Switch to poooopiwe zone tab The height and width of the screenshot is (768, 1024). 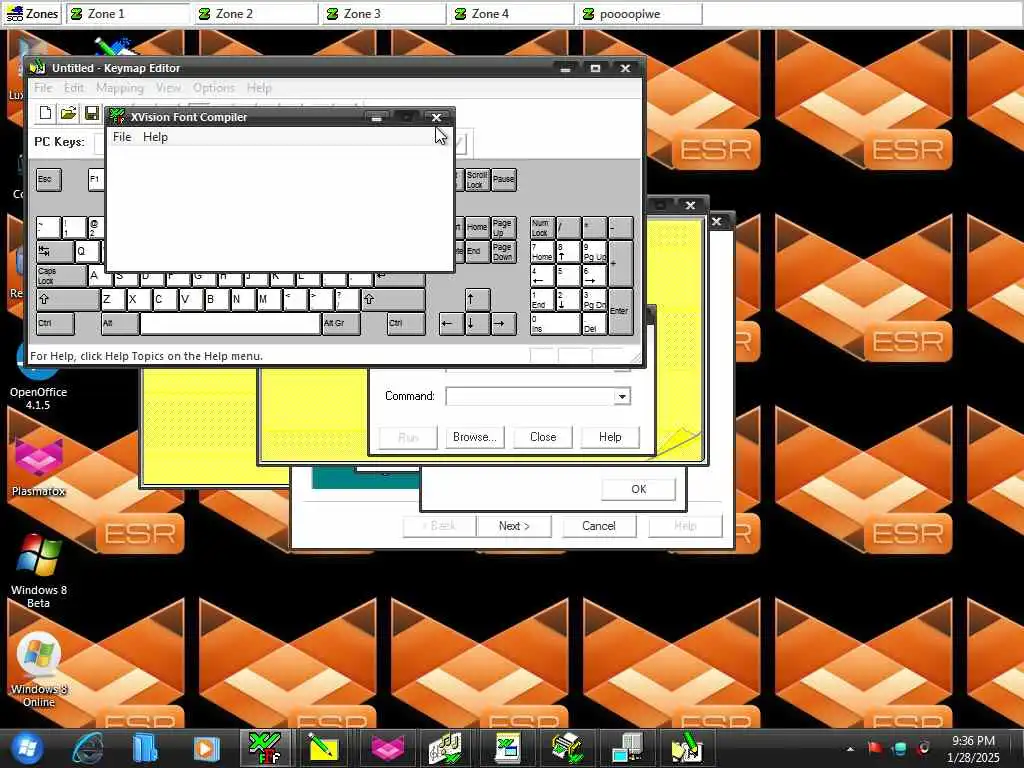[640, 14]
